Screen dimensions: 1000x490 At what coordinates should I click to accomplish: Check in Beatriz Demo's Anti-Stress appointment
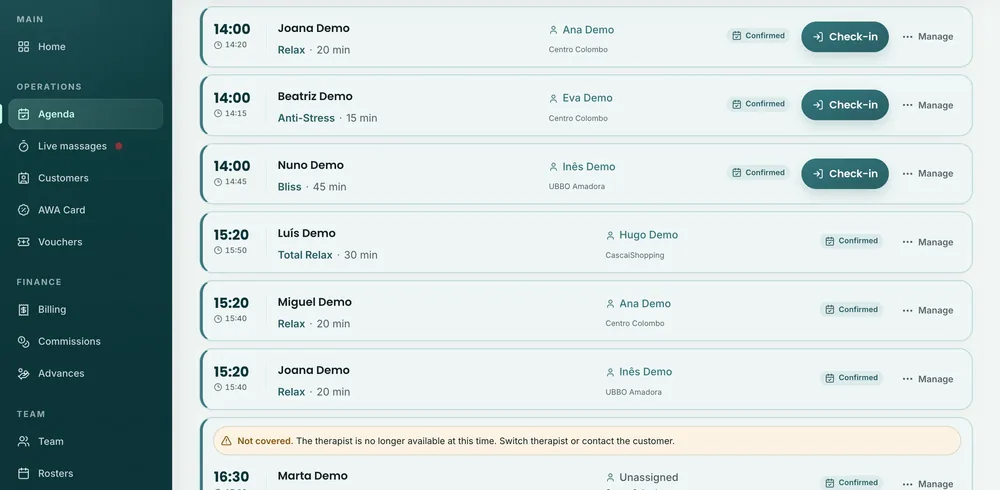click(x=845, y=105)
